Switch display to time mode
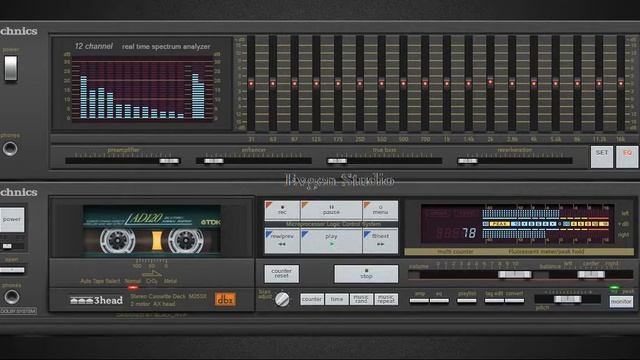This screenshot has width=640, height=360. tap(337, 299)
